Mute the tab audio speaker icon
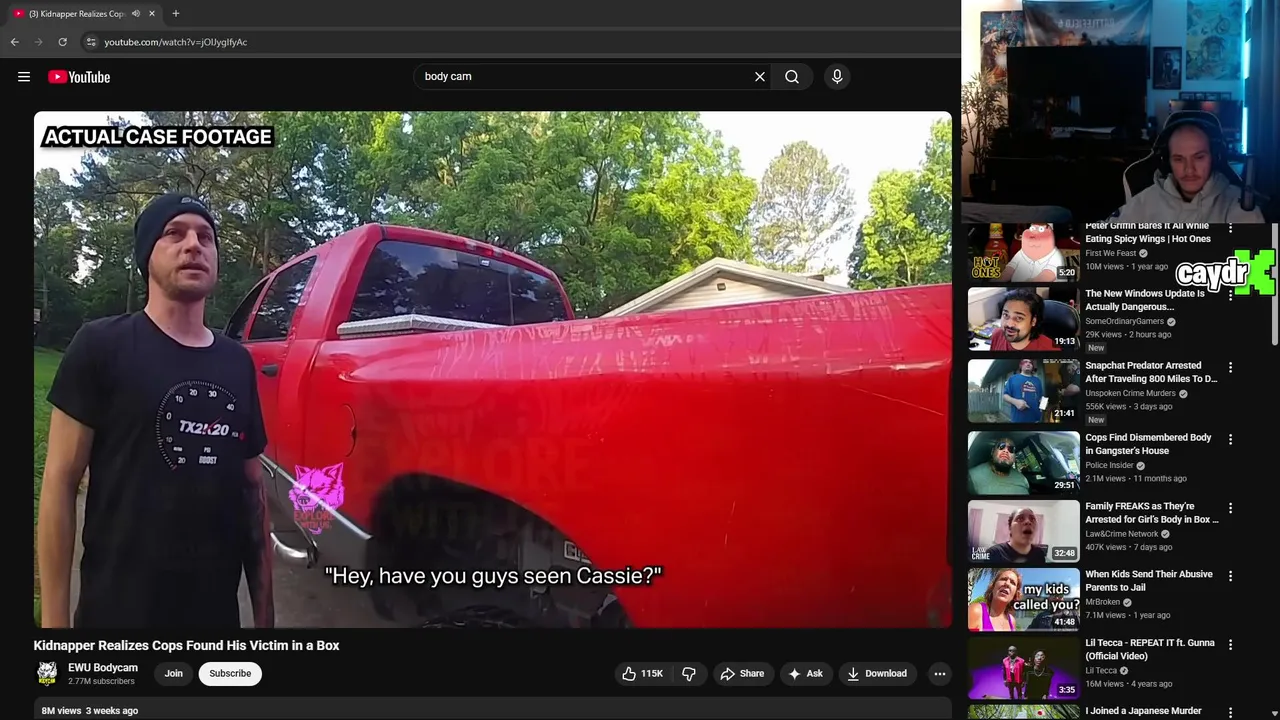The width and height of the screenshot is (1280, 720). pyautogui.click(x=135, y=14)
